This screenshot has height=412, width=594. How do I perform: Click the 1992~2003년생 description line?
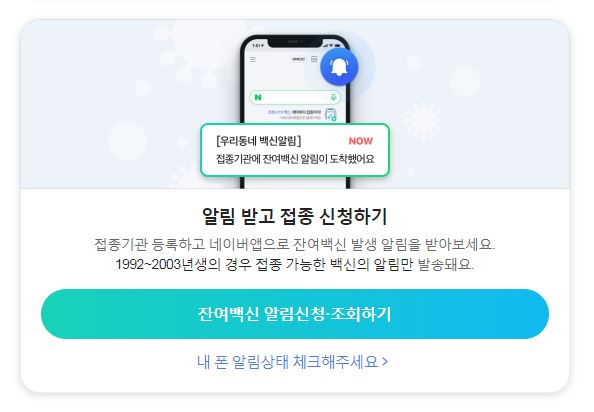point(294,264)
